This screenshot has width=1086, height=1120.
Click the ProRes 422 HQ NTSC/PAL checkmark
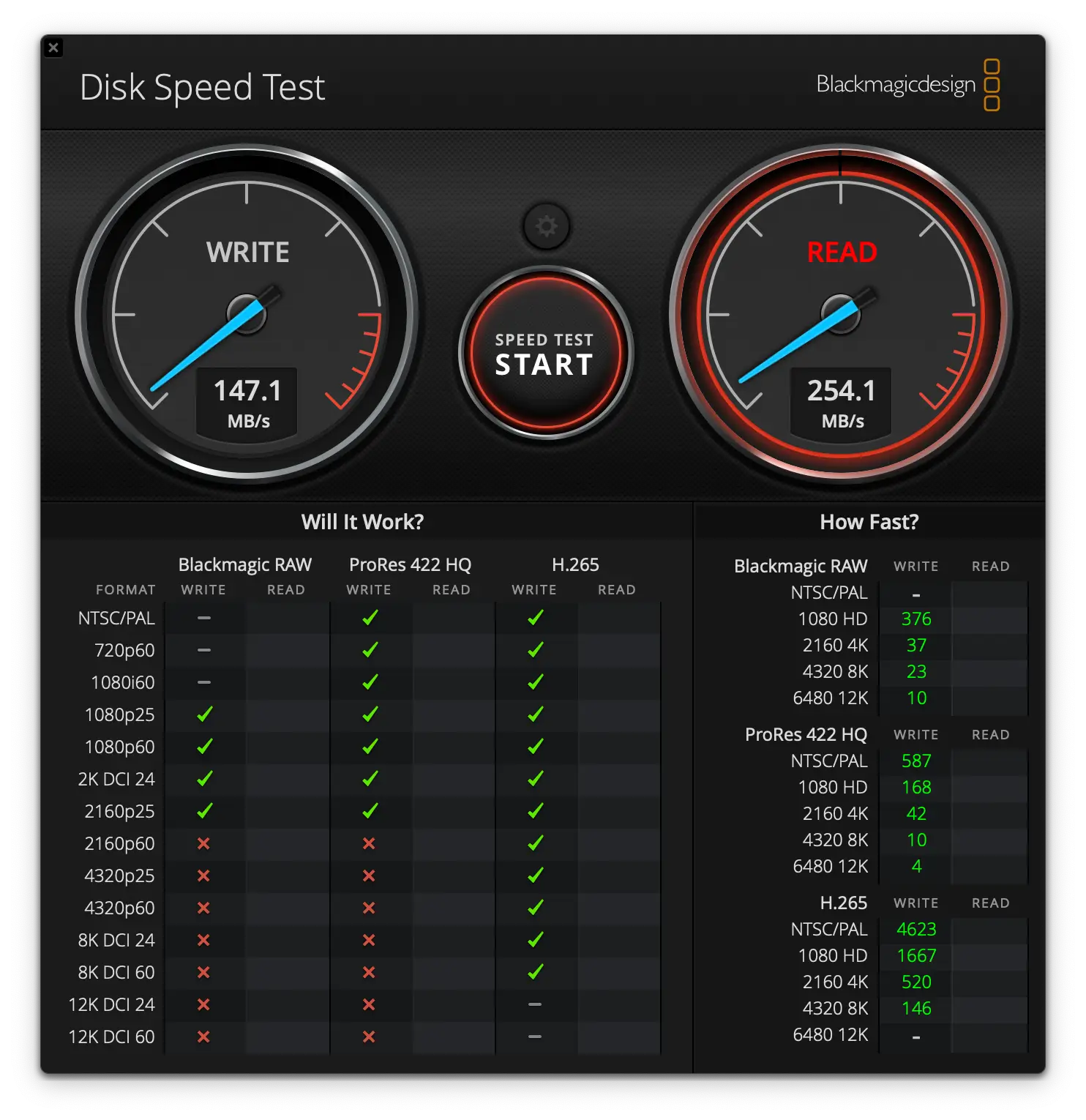click(370, 618)
